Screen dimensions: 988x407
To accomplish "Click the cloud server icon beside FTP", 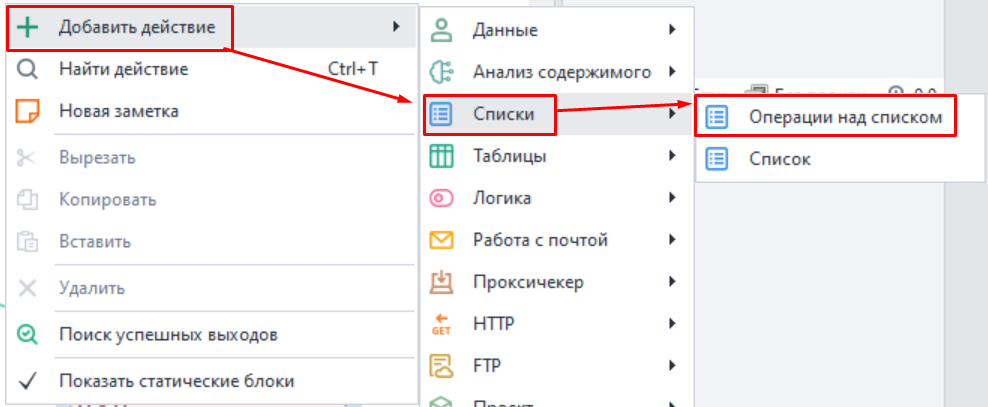I will coord(441,366).
